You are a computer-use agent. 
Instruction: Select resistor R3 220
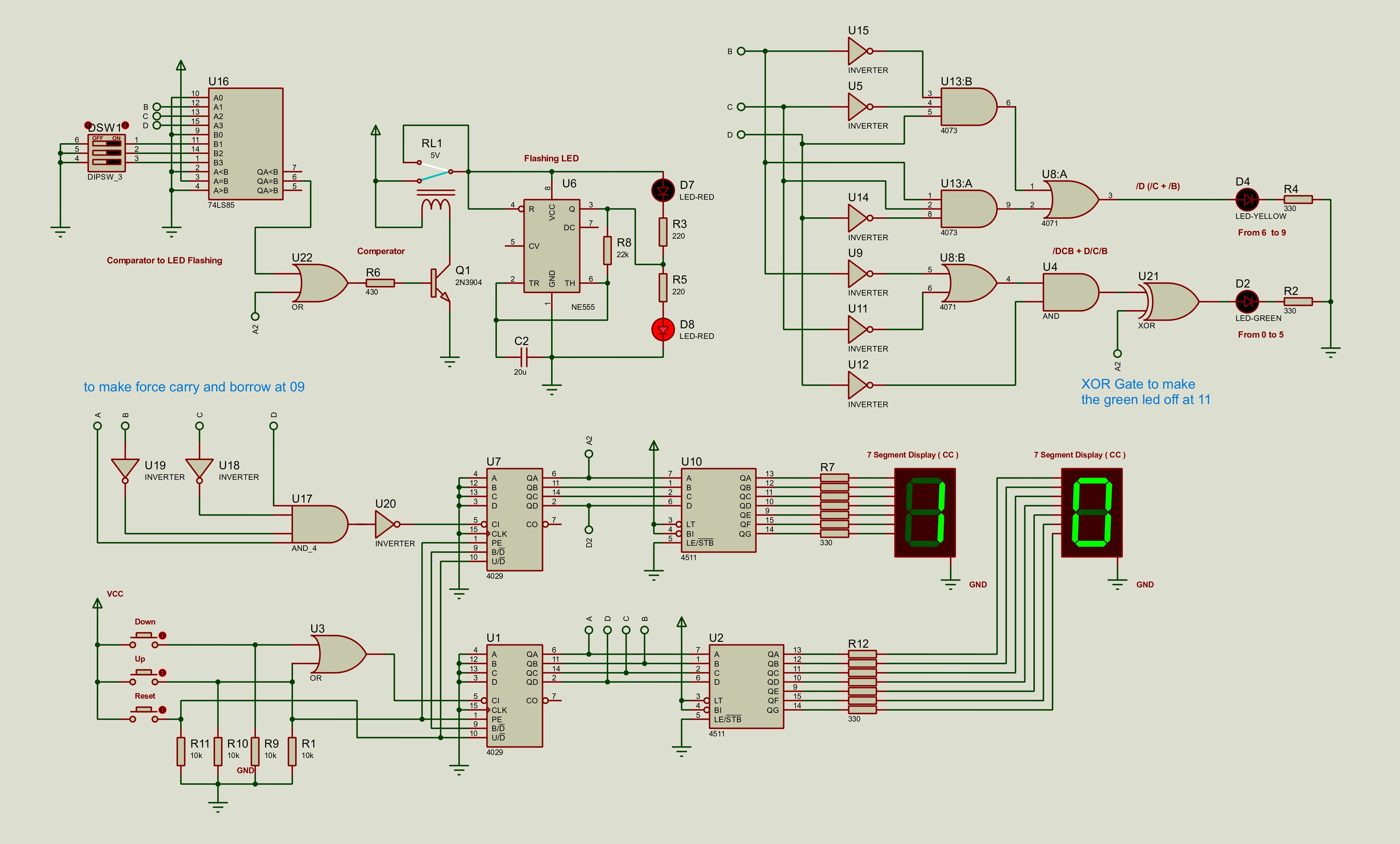click(x=663, y=232)
